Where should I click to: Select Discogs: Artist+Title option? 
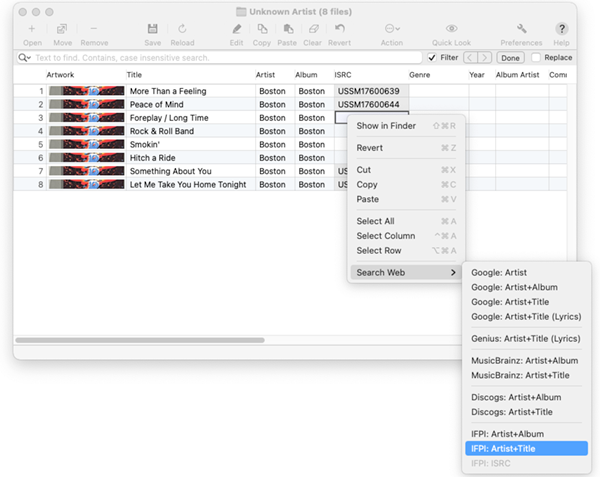pyautogui.click(x=526, y=412)
